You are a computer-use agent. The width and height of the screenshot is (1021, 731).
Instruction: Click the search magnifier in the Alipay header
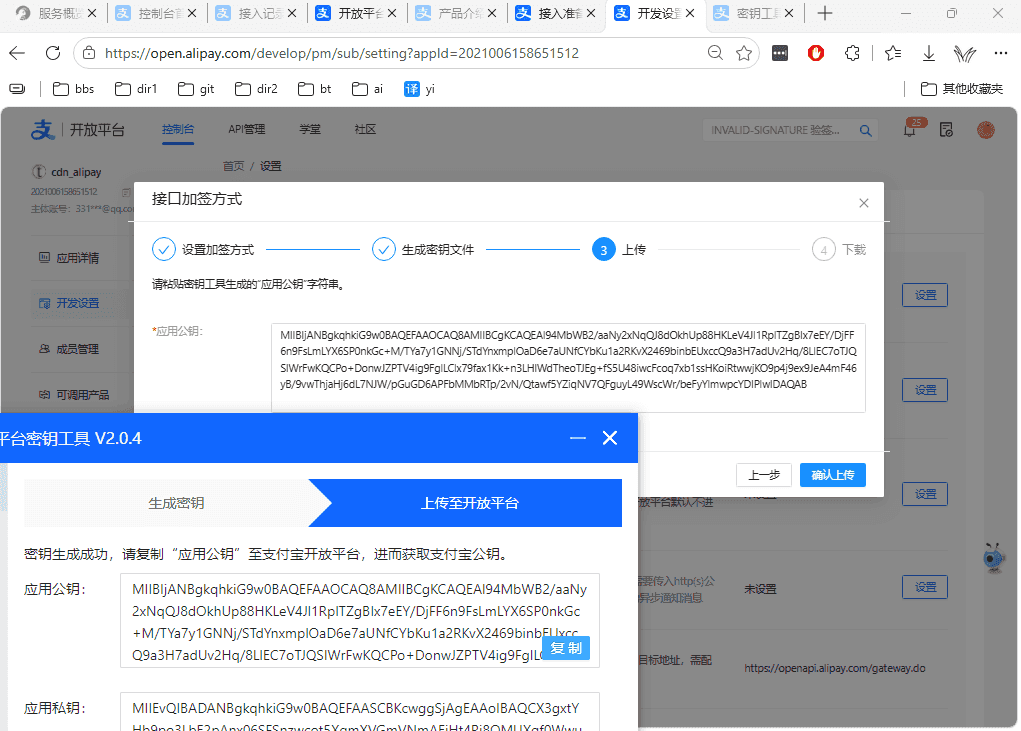[865, 130]
